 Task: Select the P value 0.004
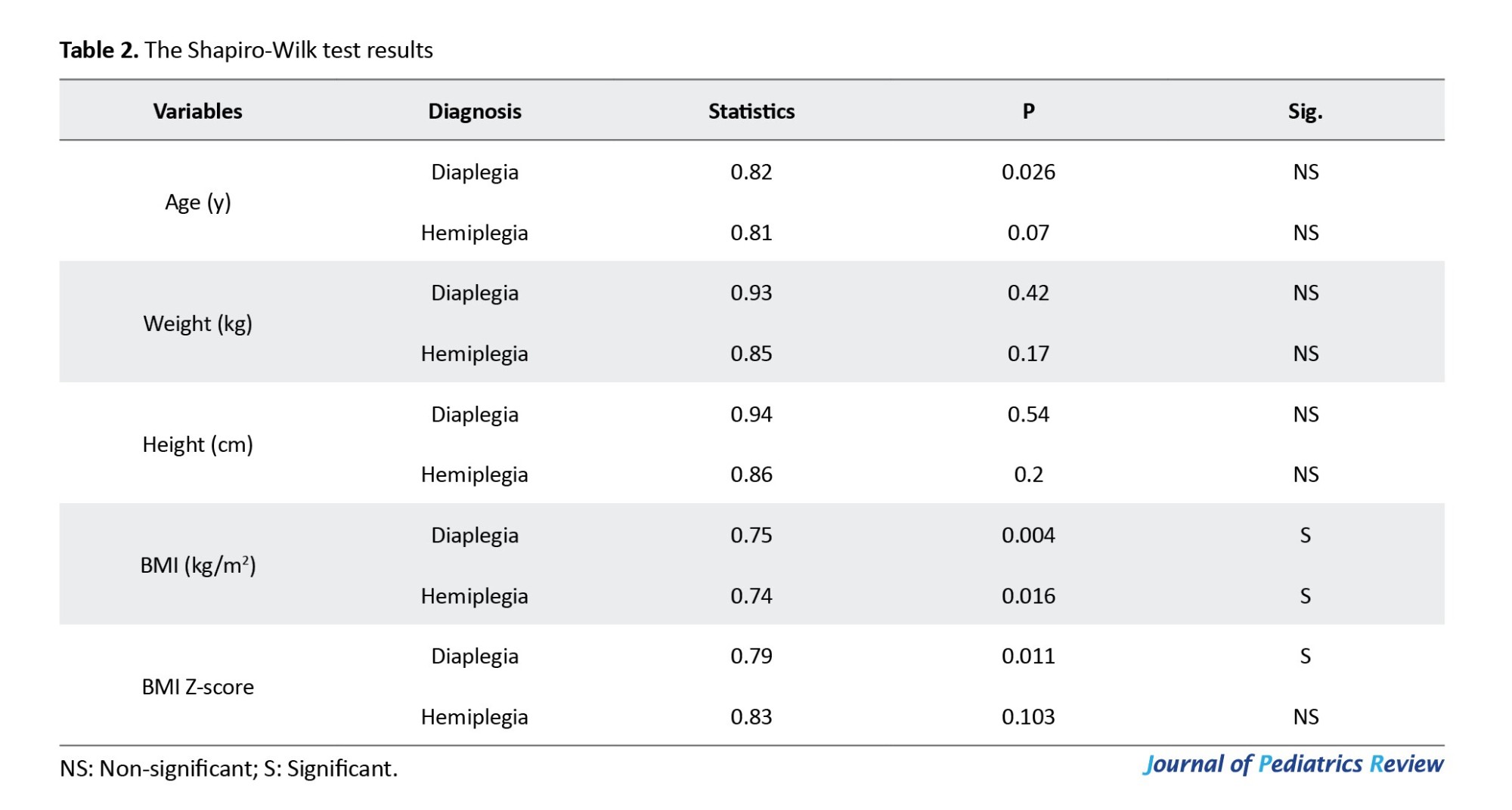coord(1028,535)
